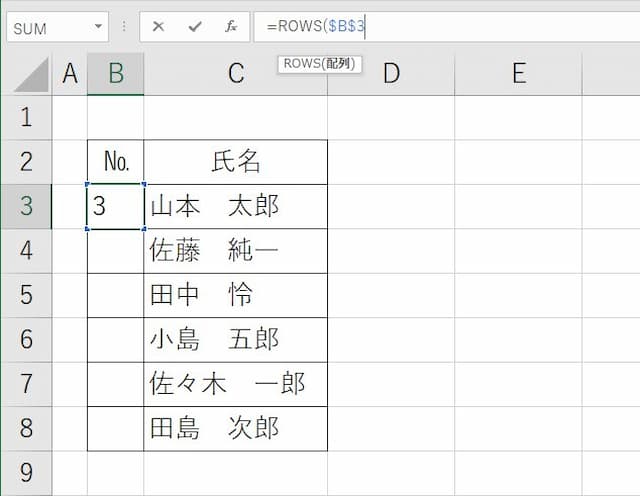Screen dimensions: 640x496
Task: Click the Name Box showing SUM
Action: 57,27
